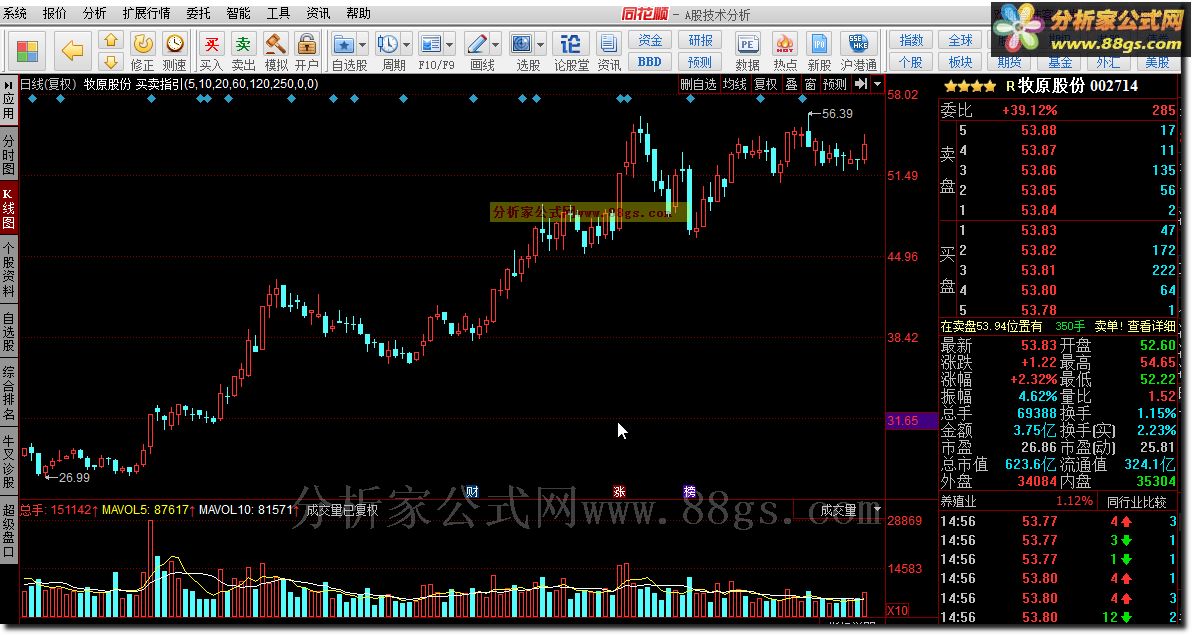The width and height of the screenshot is (1193, 635).
Task: Open the chart toolbar dropdown arrow
Action: pos(877,84)
